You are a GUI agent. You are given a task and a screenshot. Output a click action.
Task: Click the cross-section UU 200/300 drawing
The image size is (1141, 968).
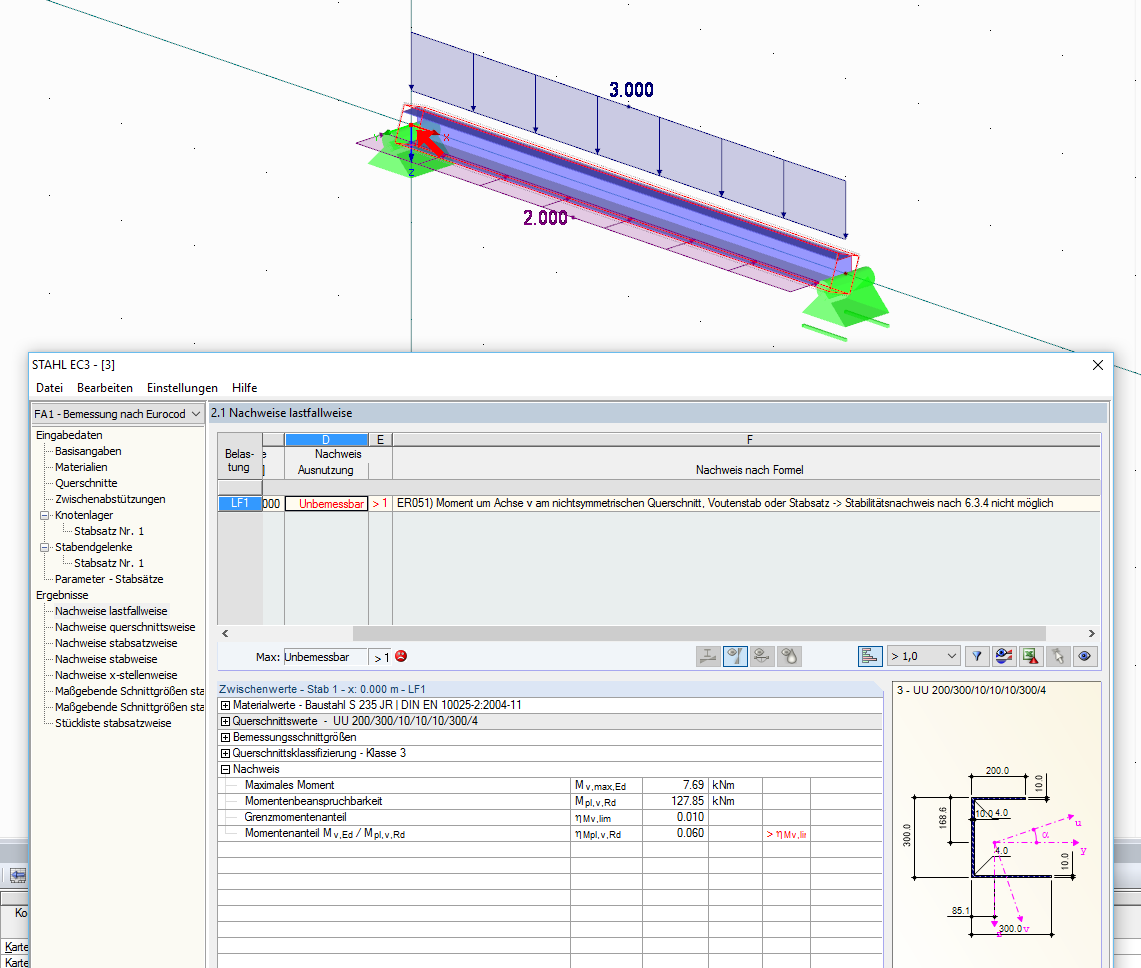point(997,850)
